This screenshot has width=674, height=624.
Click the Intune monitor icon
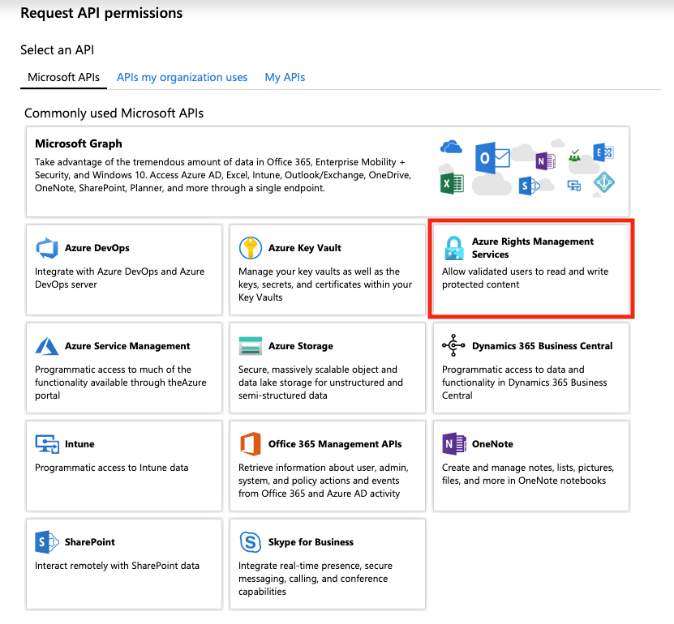(47, 444)
